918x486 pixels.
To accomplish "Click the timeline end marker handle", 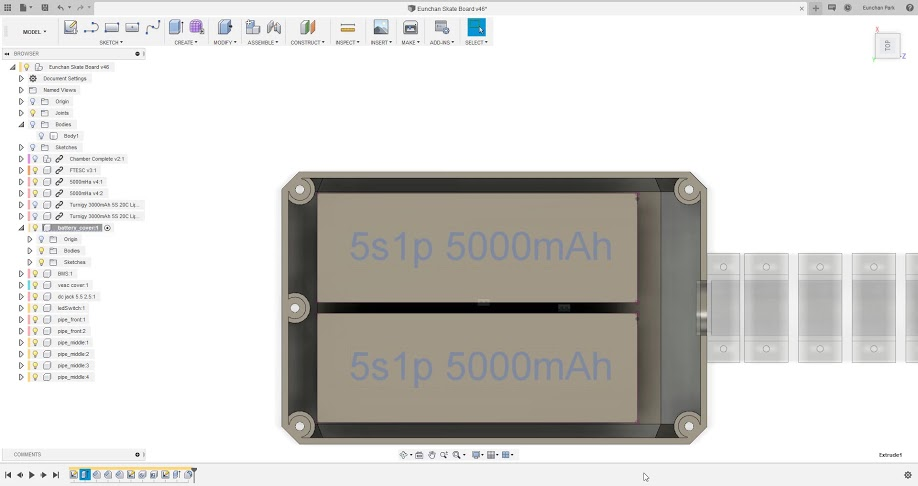I will click(194, 473).
